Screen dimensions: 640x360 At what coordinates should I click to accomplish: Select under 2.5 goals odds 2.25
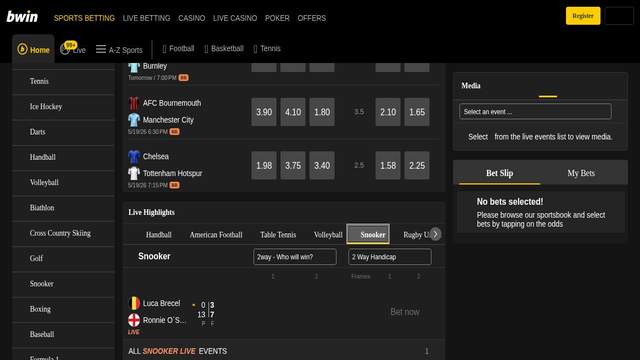point(417,165)
